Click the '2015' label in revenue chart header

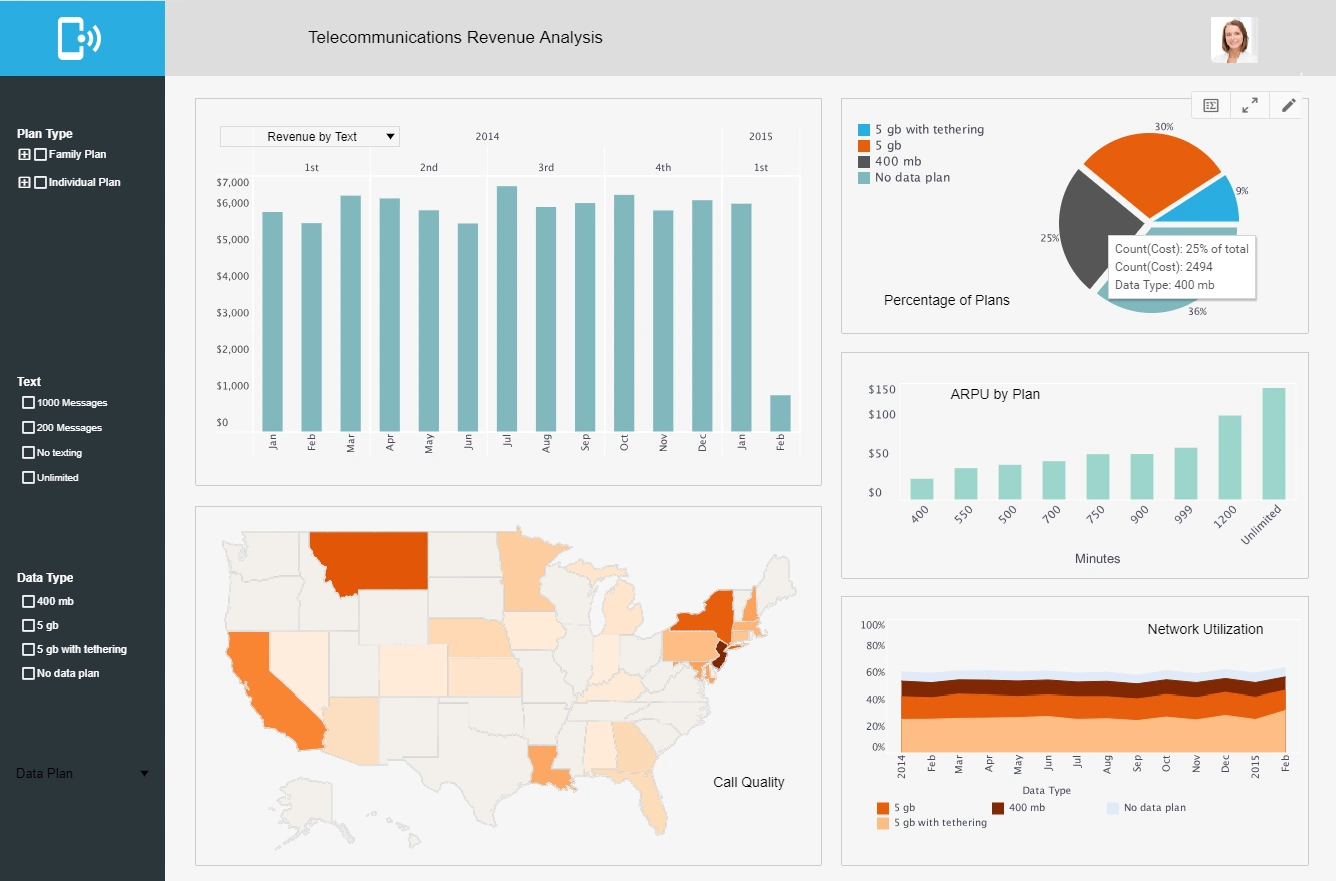tap(761, 136)
